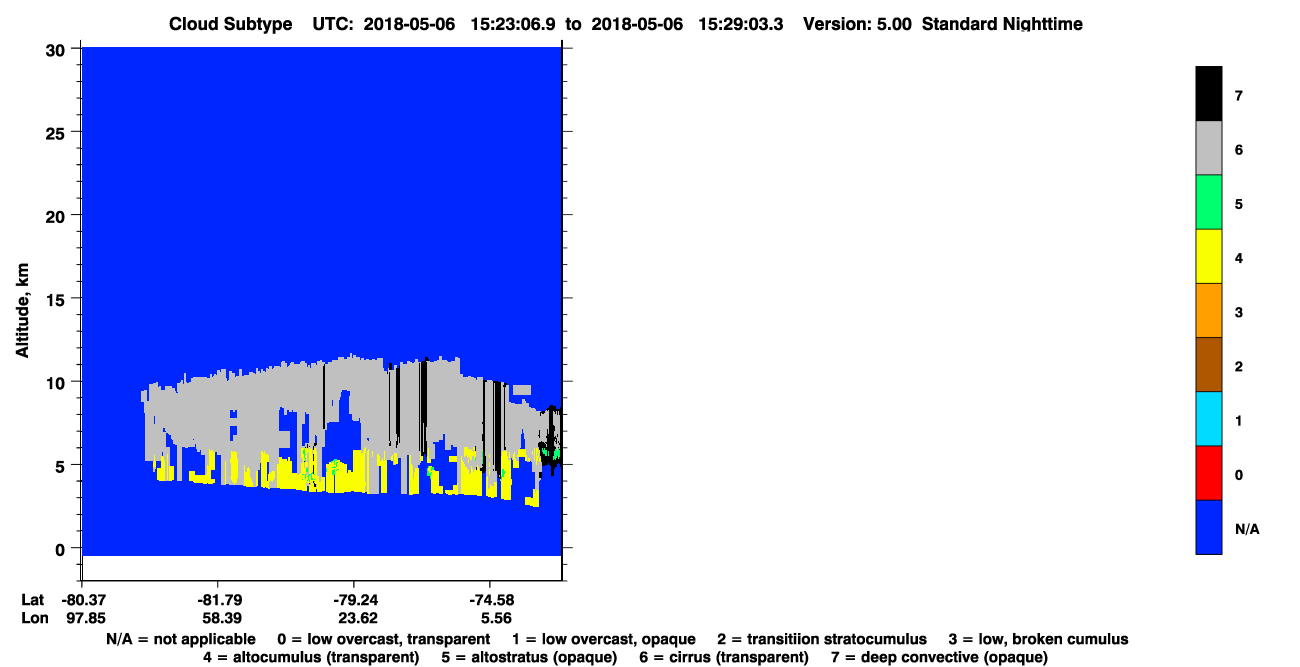Click the y-axis tick label 30
This screenshot has height=667, width=1300.
[x=57, y=49]
